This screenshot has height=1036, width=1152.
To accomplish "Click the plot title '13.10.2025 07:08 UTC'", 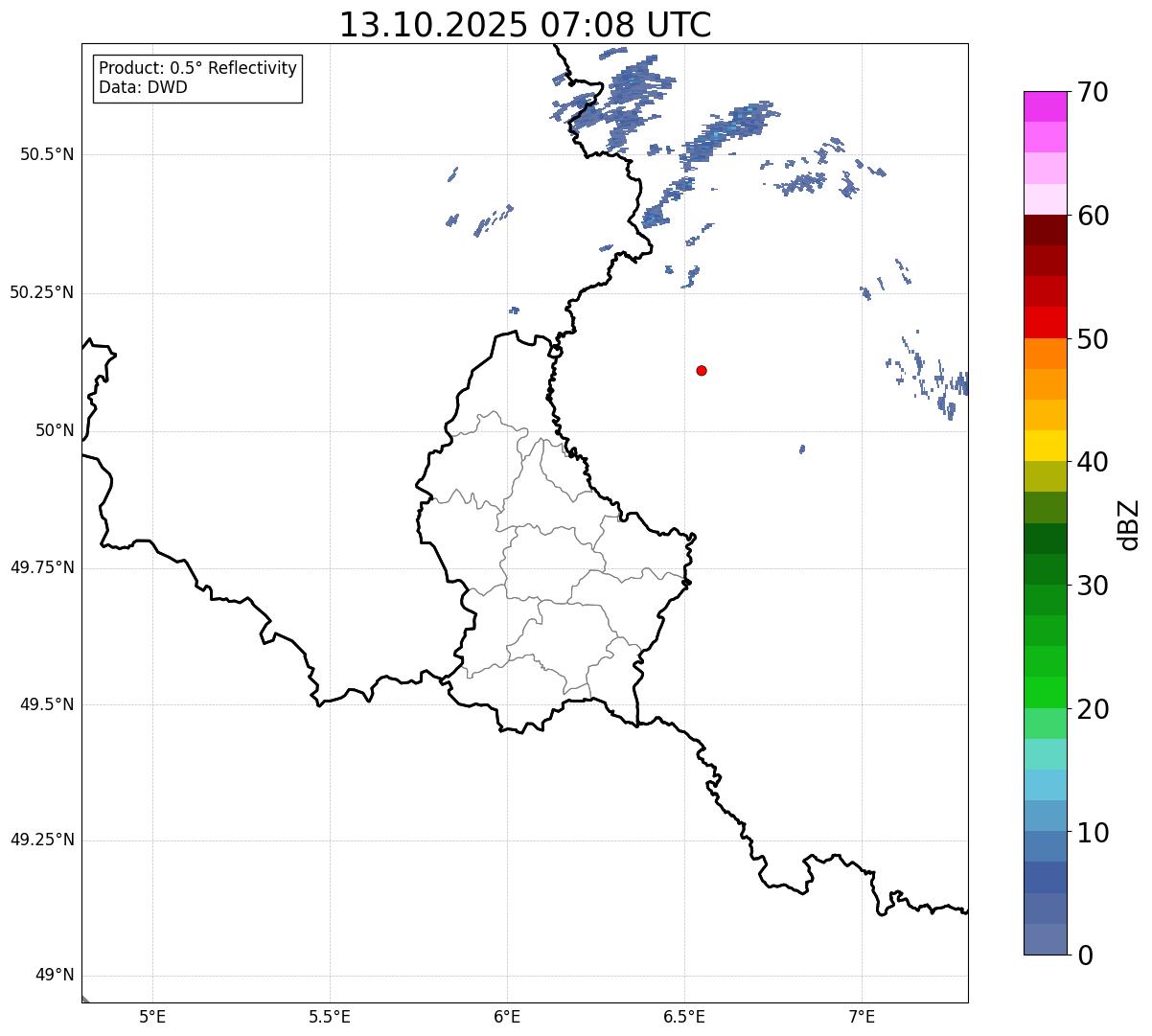I will coord(525,25).
